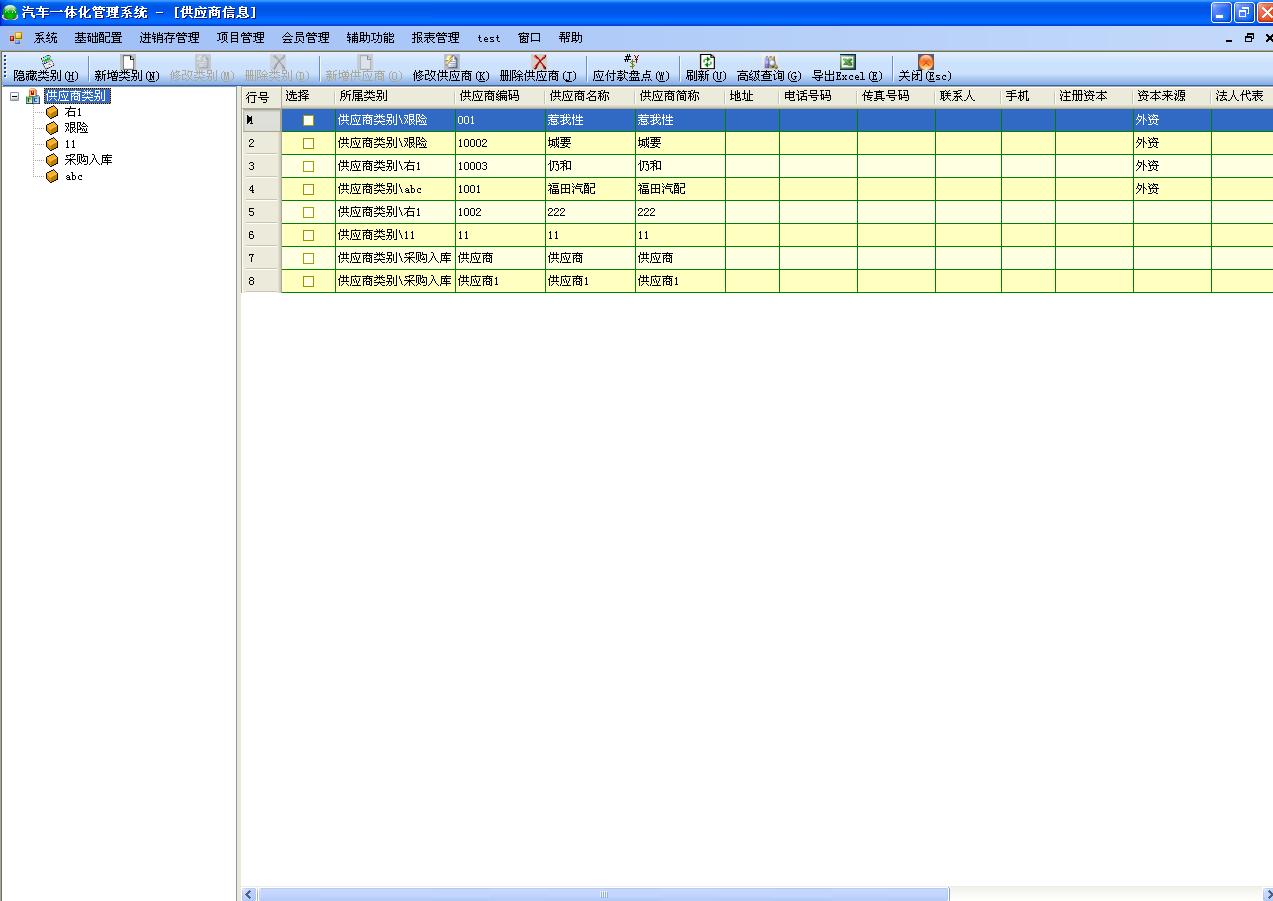Click the 电话号码 column header
Image resolution: width=1273 pixels, height=901 pixels.
[818, 97]
